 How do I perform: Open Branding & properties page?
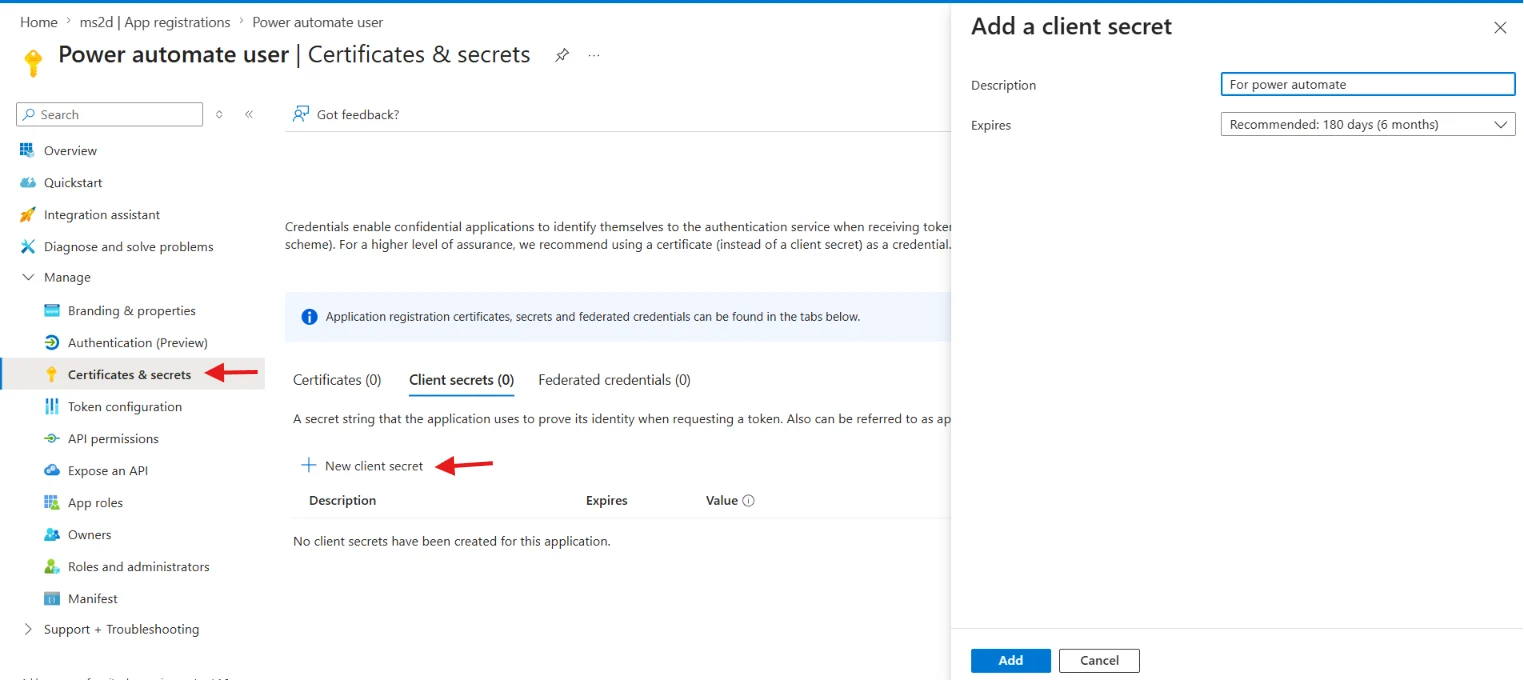pyautogui.click(x=132, y=311)
